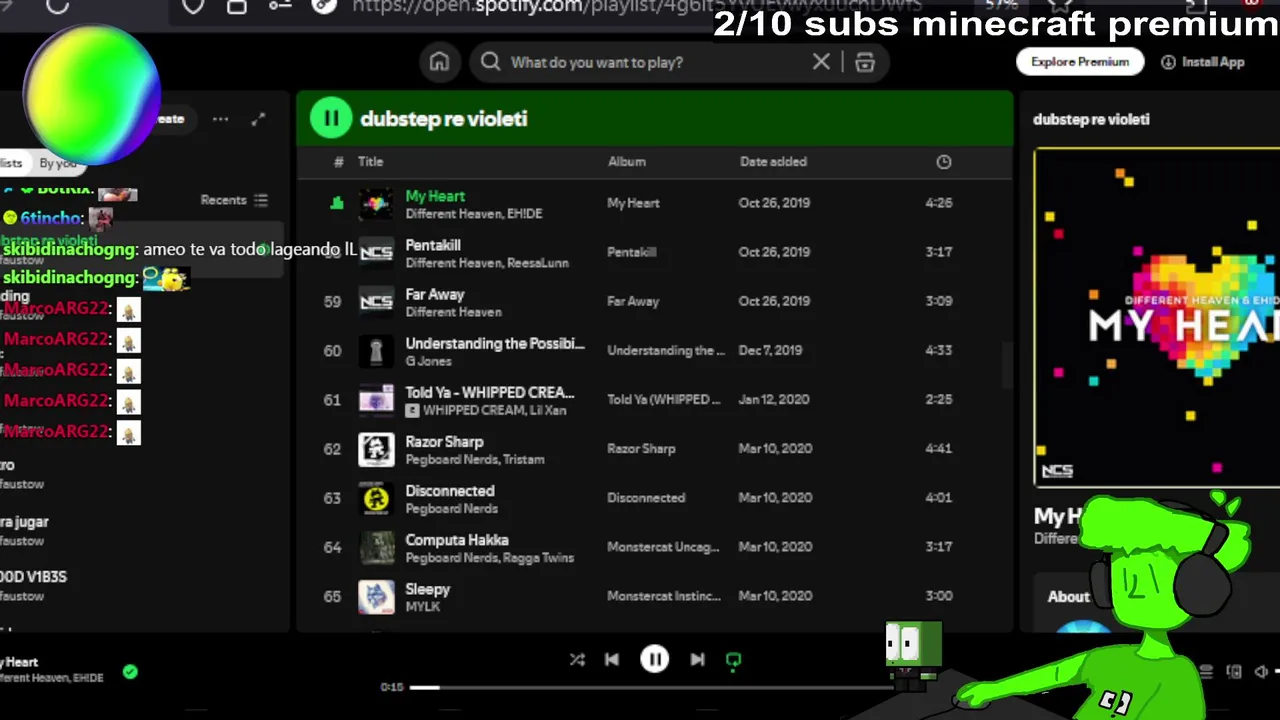Click Dec 7, 2019 date cell

tap(770, 350)
